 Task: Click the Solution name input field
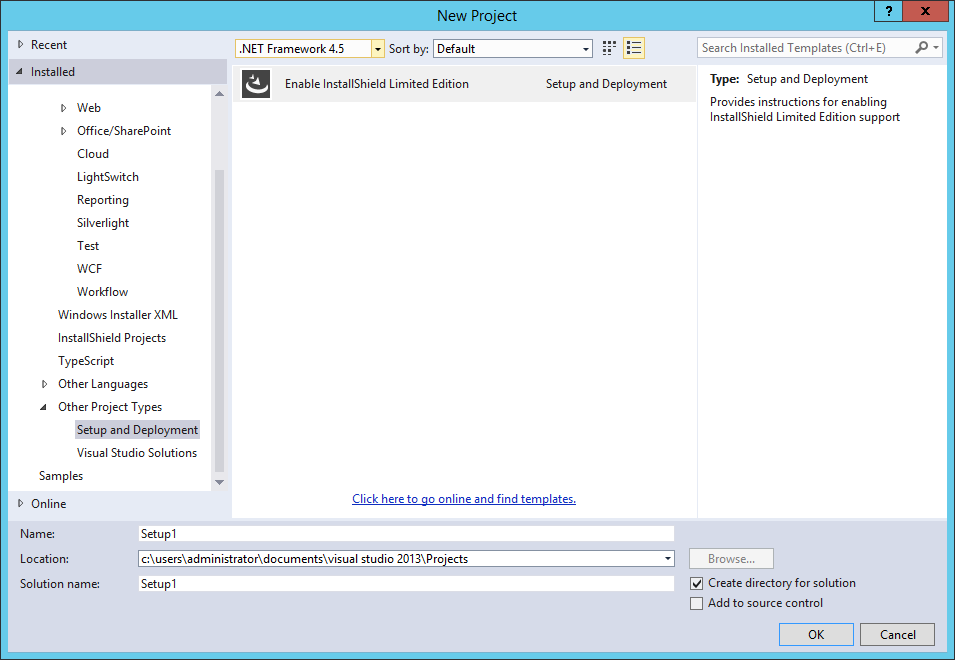point(406,584)
